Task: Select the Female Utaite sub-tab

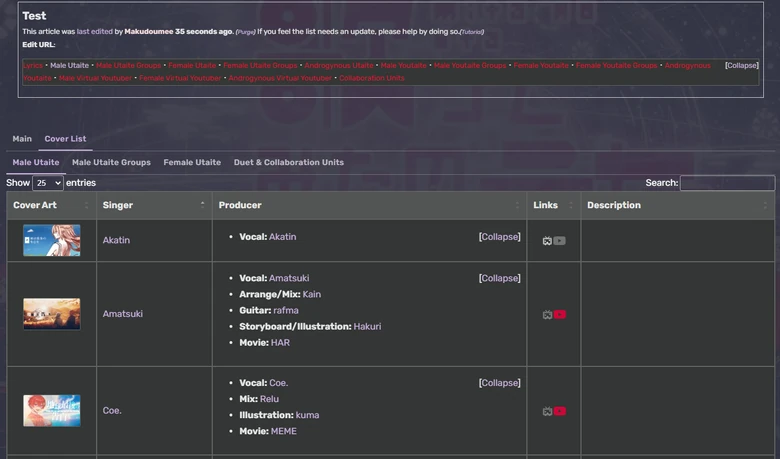Action: [192, 162]
